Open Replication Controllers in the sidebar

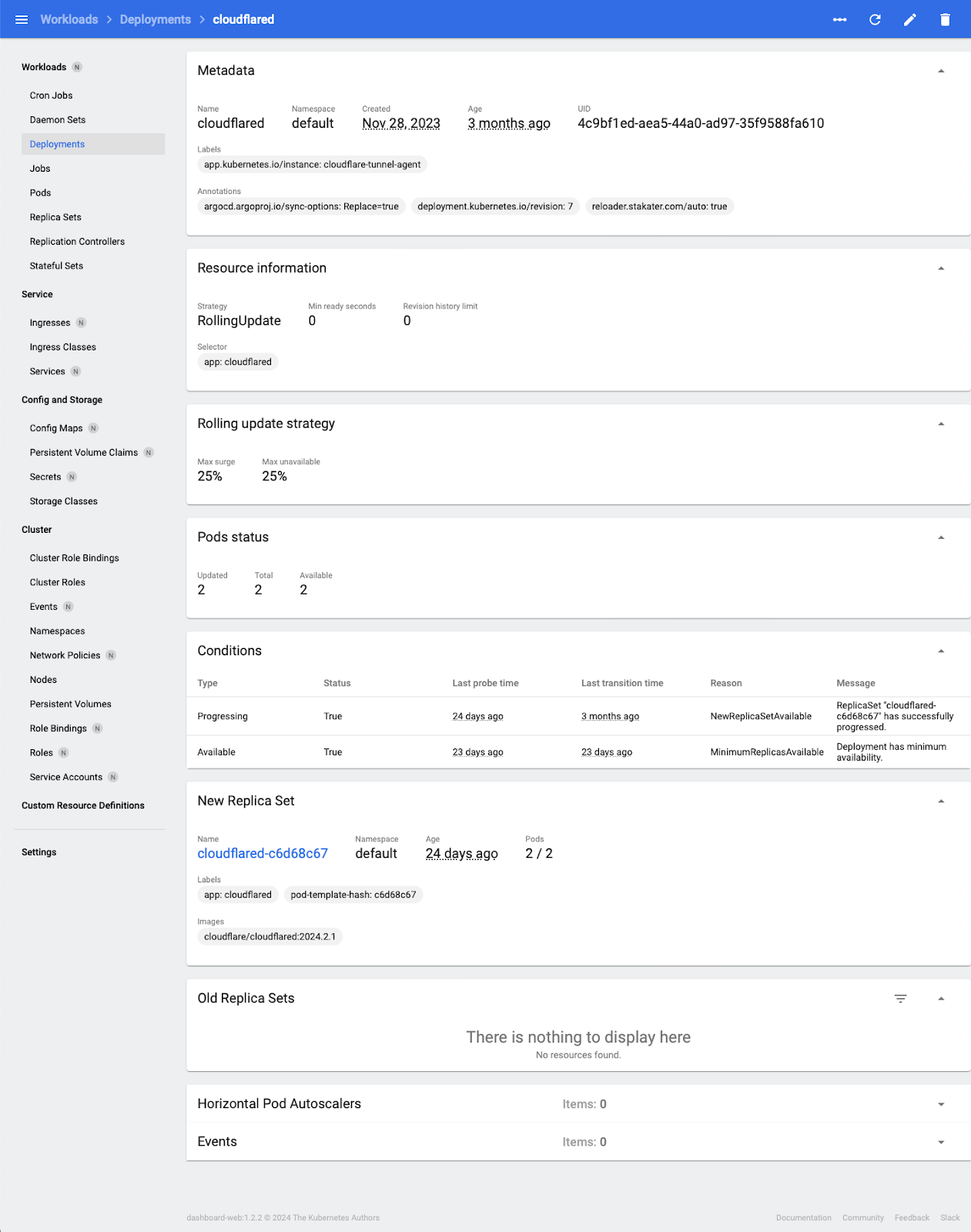tap(77, 242)
